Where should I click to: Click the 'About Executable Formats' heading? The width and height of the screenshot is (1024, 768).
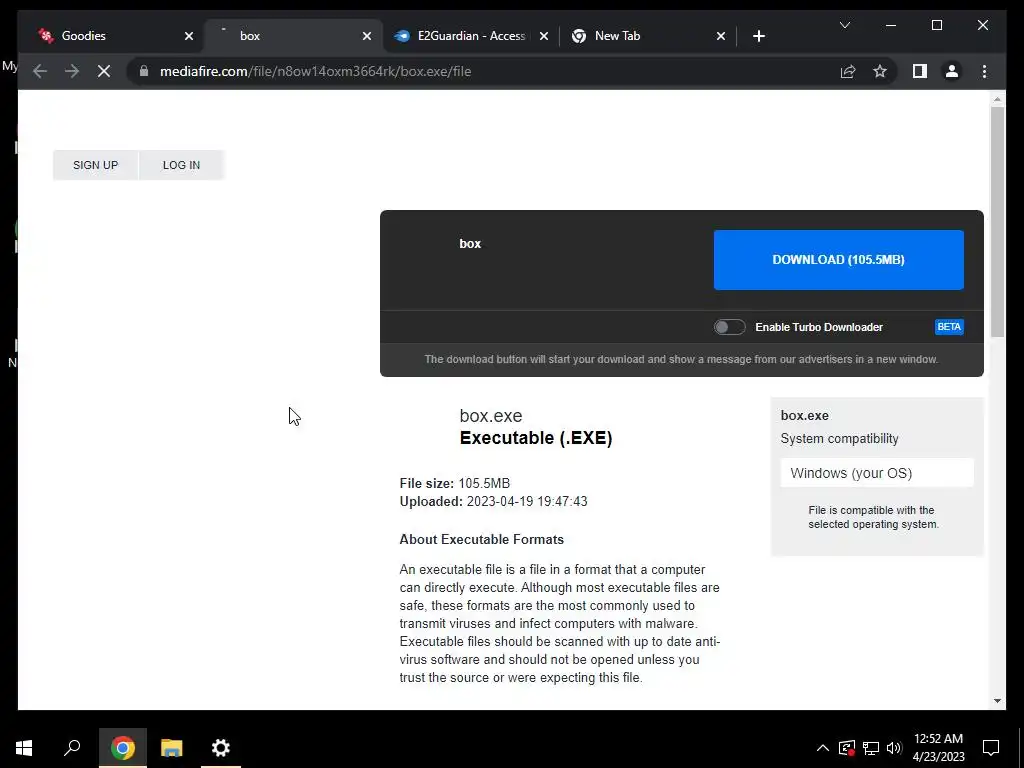point(481,539)
